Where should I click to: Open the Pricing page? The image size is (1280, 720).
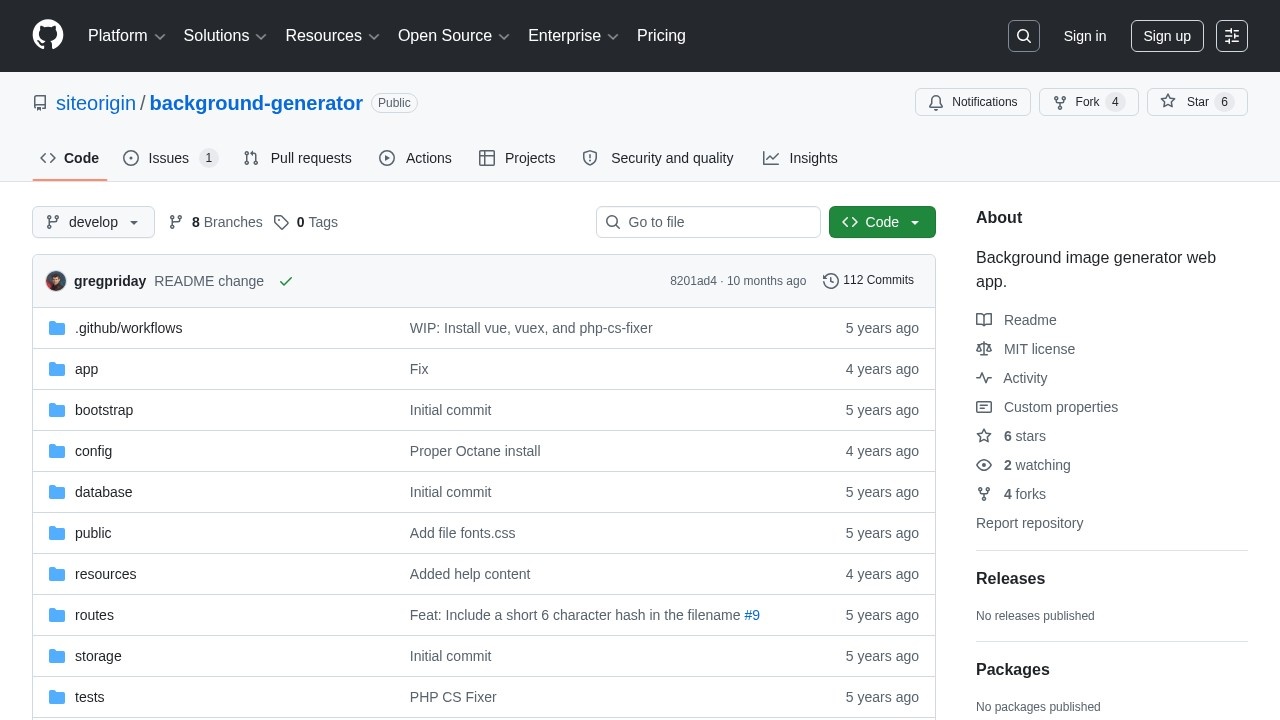tap(661, 36)
